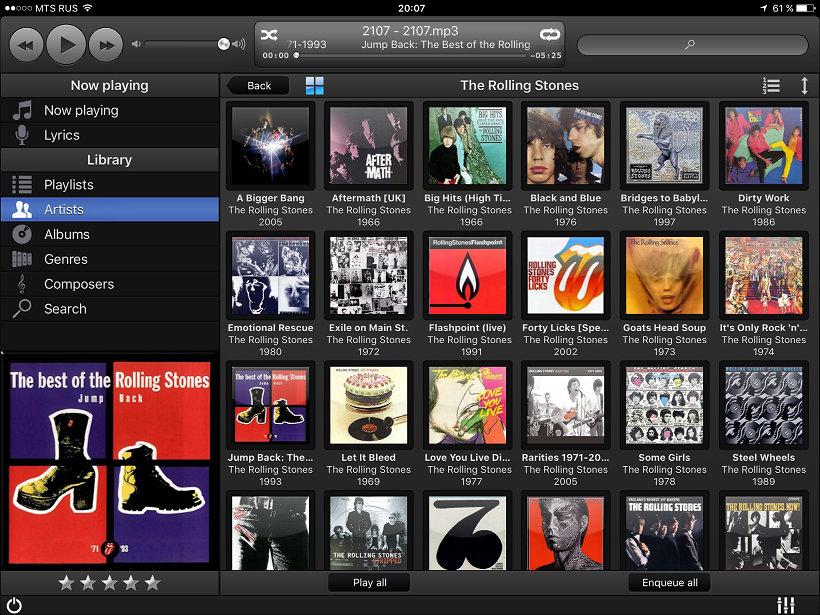This screenshot has width=820, height=615.
Task: Open the Composers library section
Action: point(110,284)
